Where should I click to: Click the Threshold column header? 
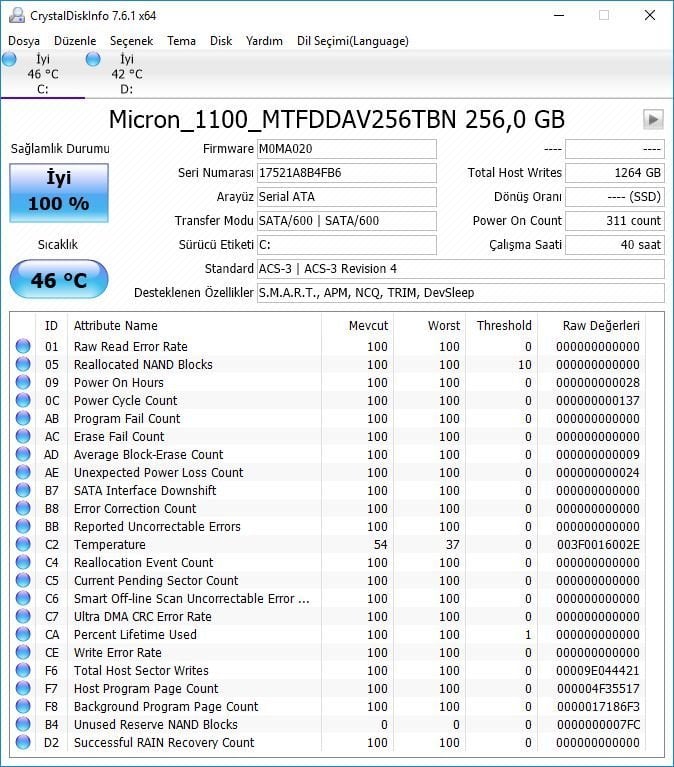pyautogui.click(x=501, y=326)
